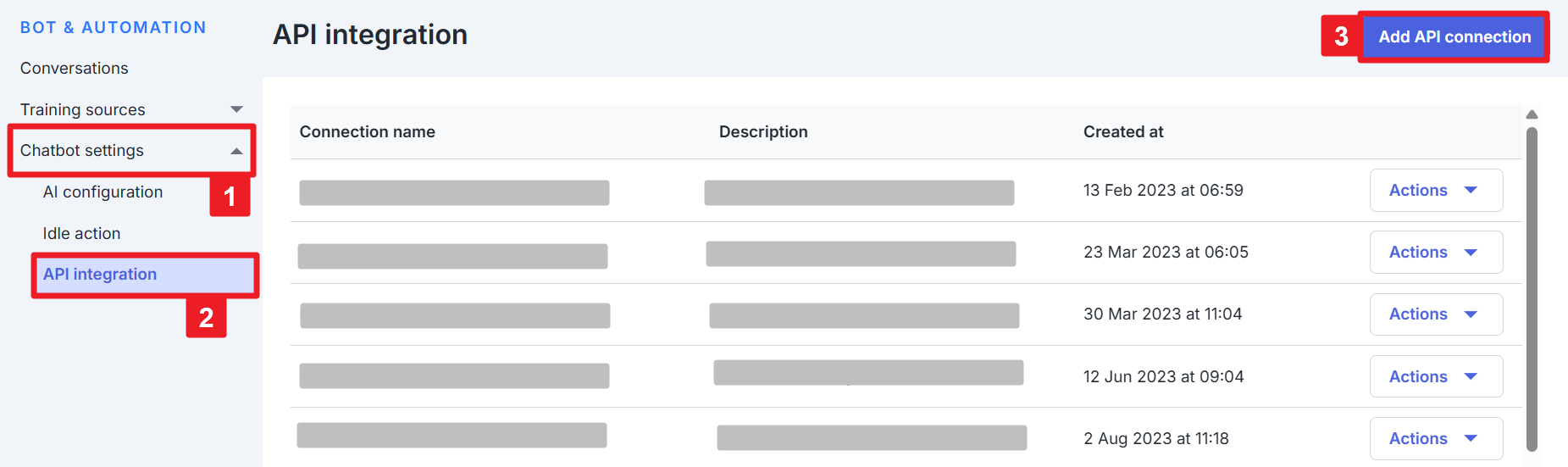Open Actions dropdown for 12 Jun 2023 connection

click(1435, 376)
